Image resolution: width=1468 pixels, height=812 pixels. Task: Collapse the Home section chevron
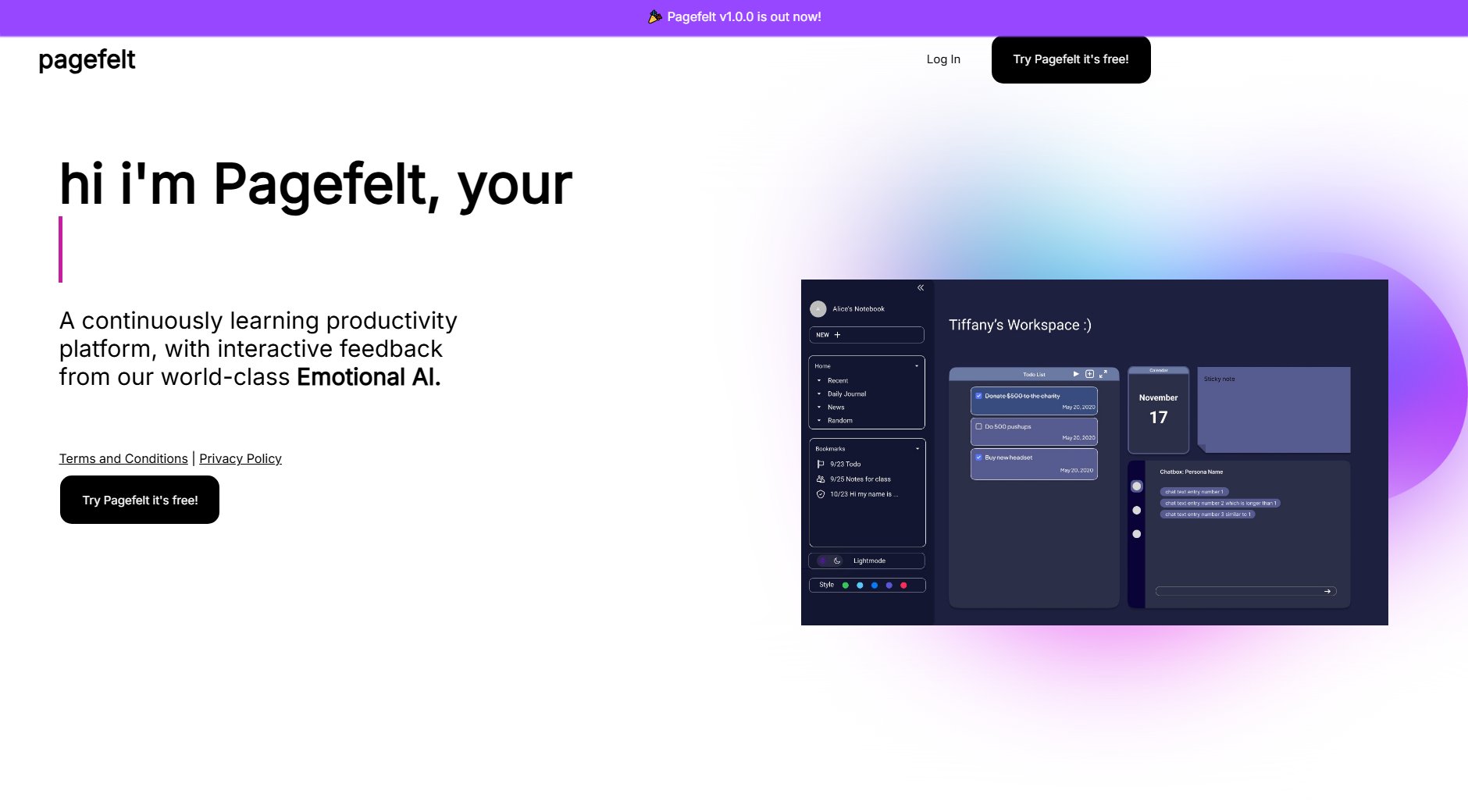pyautogui.click(x=918, y=365)
